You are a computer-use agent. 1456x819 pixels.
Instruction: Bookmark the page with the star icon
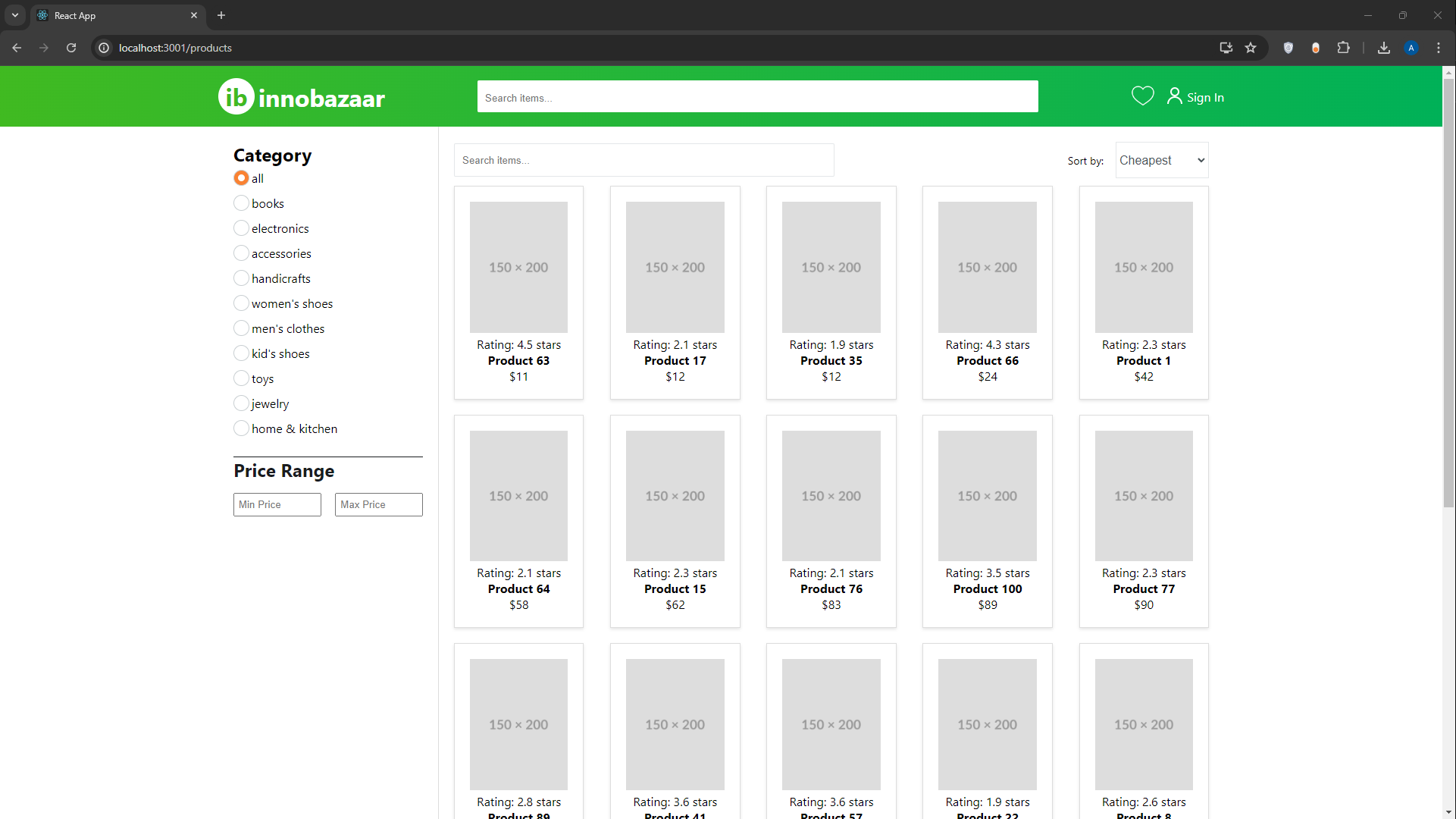(x=1251, y=48)
